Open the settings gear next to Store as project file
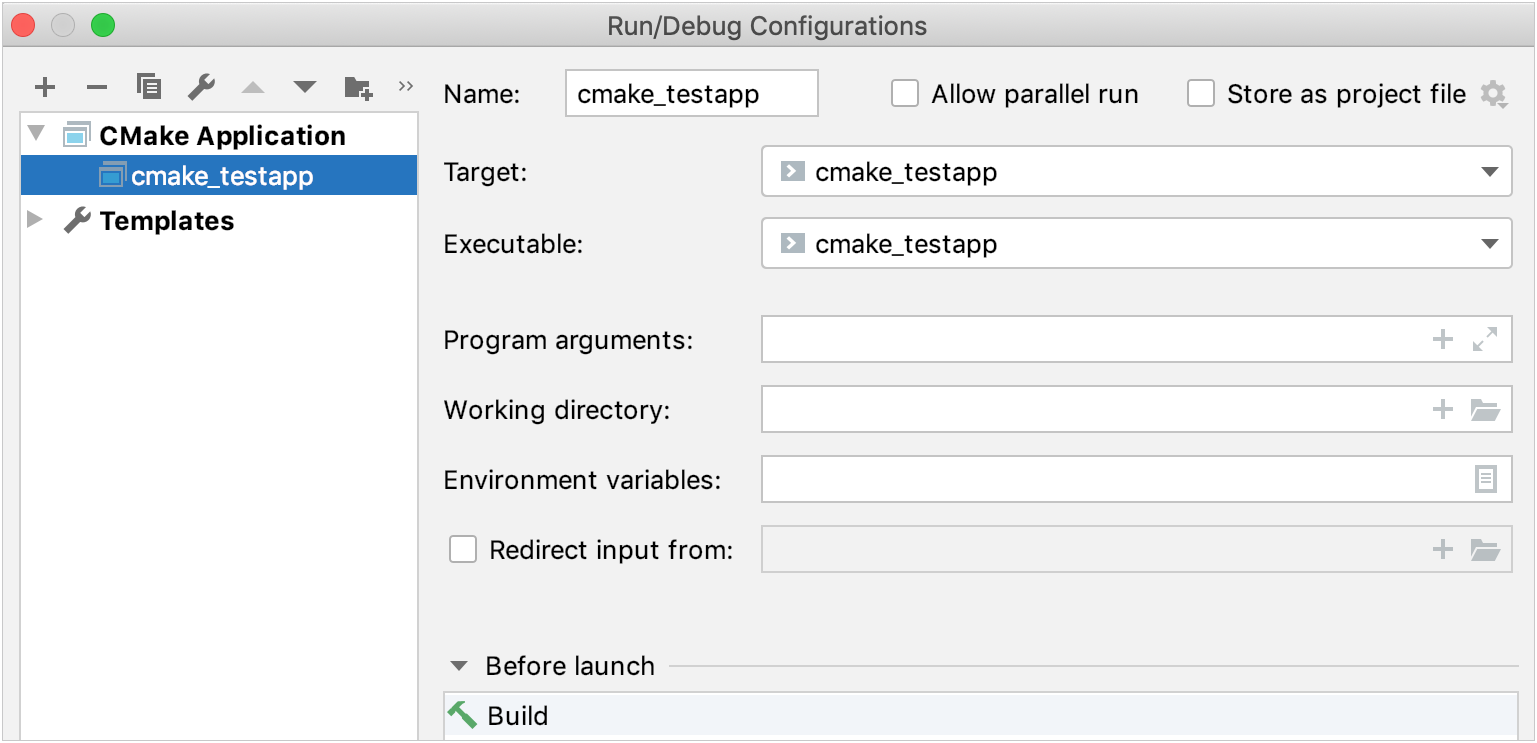The image size is (1537, 743). click(x=1494, y=93)
